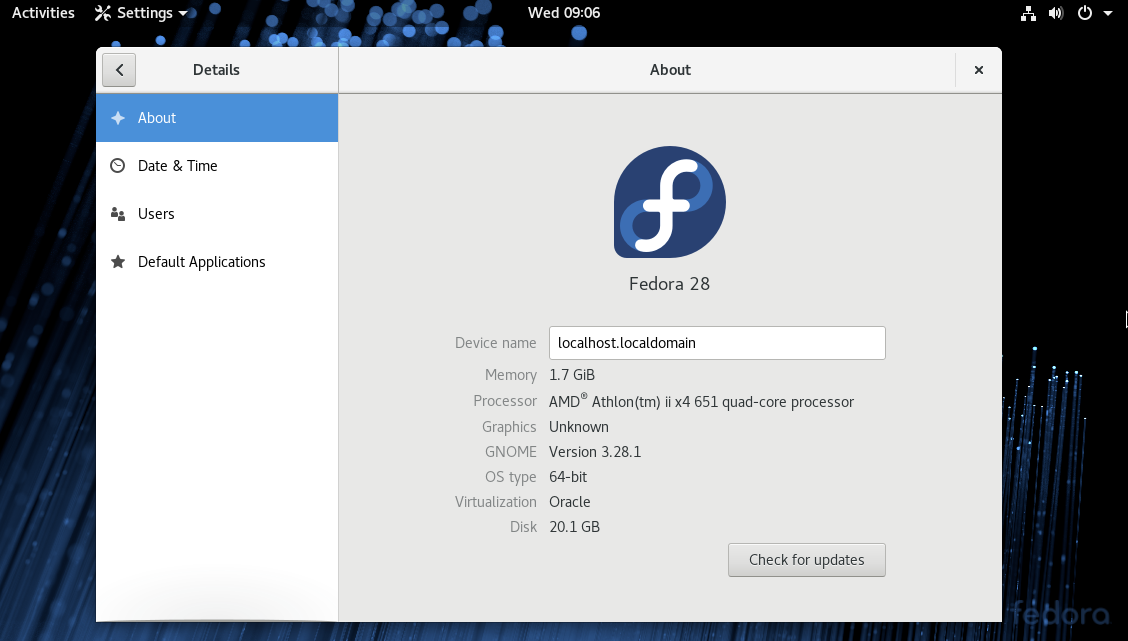
Task: Switch to the Default Applications panel
Action: point(217,262)
